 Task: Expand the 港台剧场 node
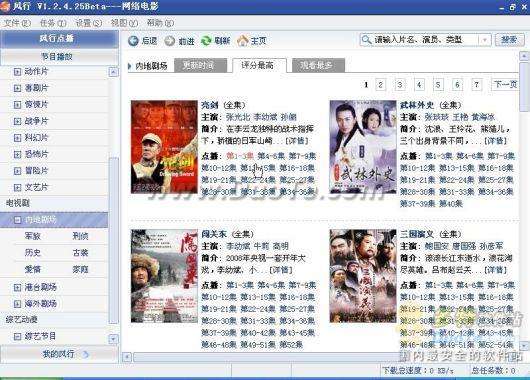click(17, 287)
